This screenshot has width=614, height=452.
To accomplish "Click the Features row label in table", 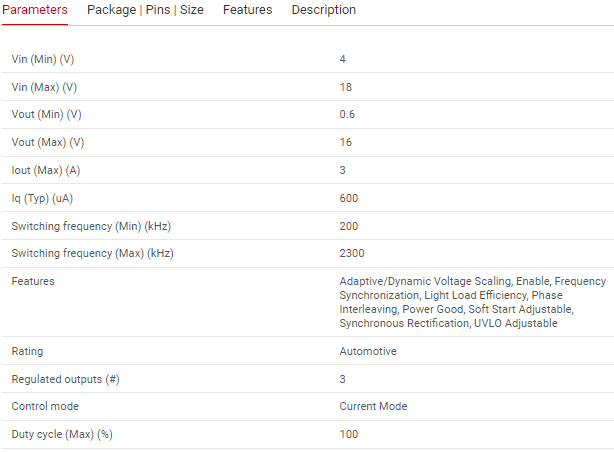I will pos(33,281).
